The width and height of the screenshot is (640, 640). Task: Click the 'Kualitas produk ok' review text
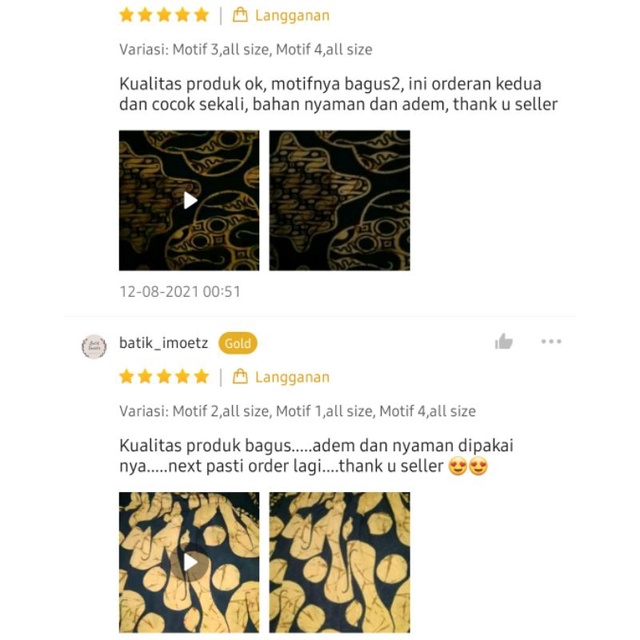tap(338, 94)
